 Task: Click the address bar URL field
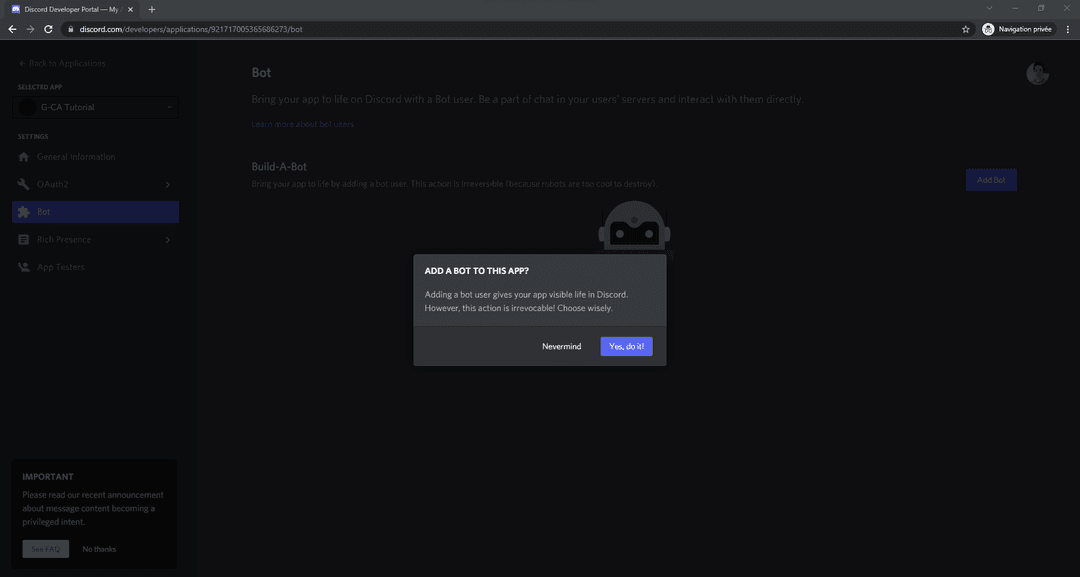pos(517,29)
